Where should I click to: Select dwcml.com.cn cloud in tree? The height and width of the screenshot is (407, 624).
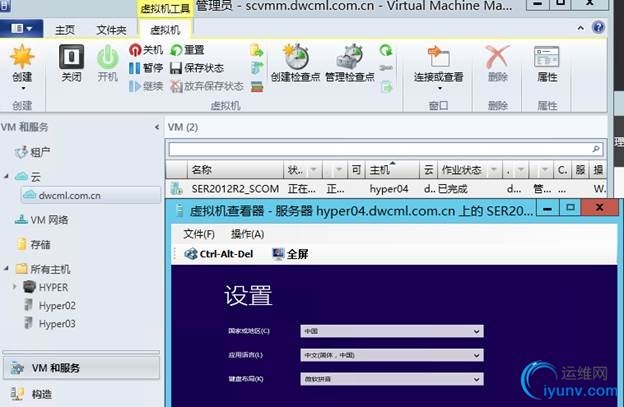[x=91, y=195]
